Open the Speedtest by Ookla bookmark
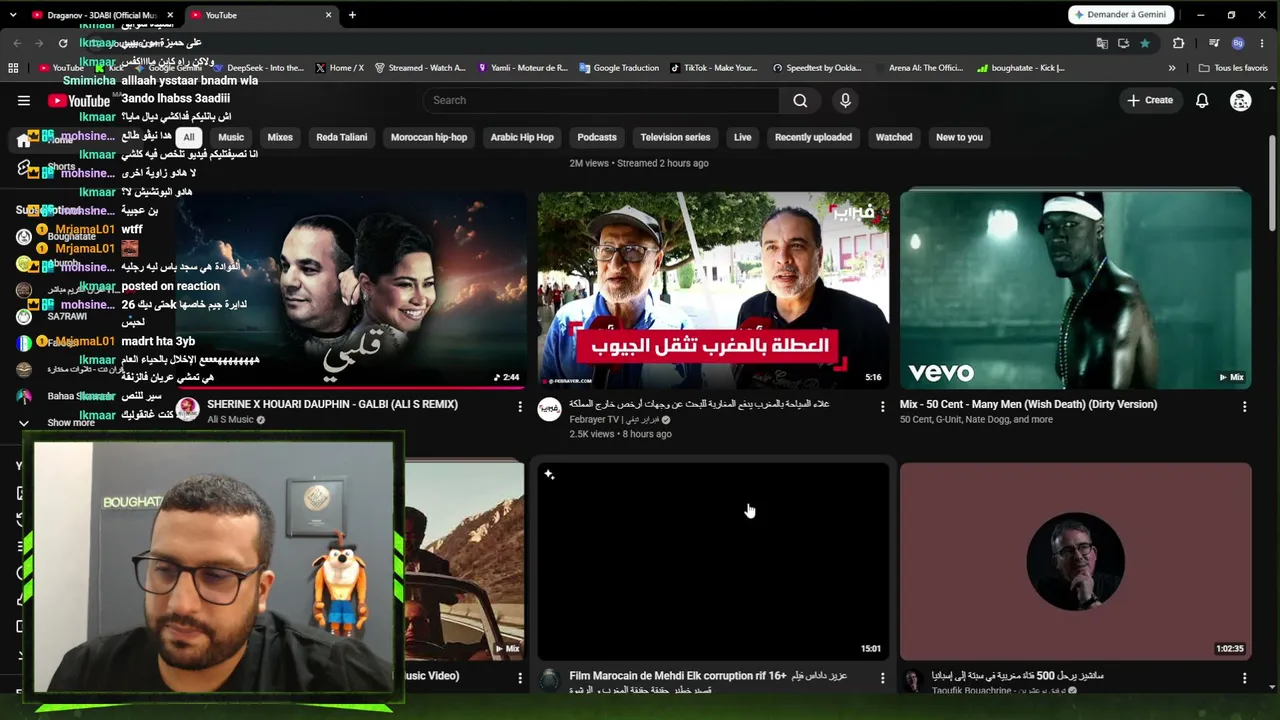Viewport: 1280px width, 720px height. tap(816, 68)
